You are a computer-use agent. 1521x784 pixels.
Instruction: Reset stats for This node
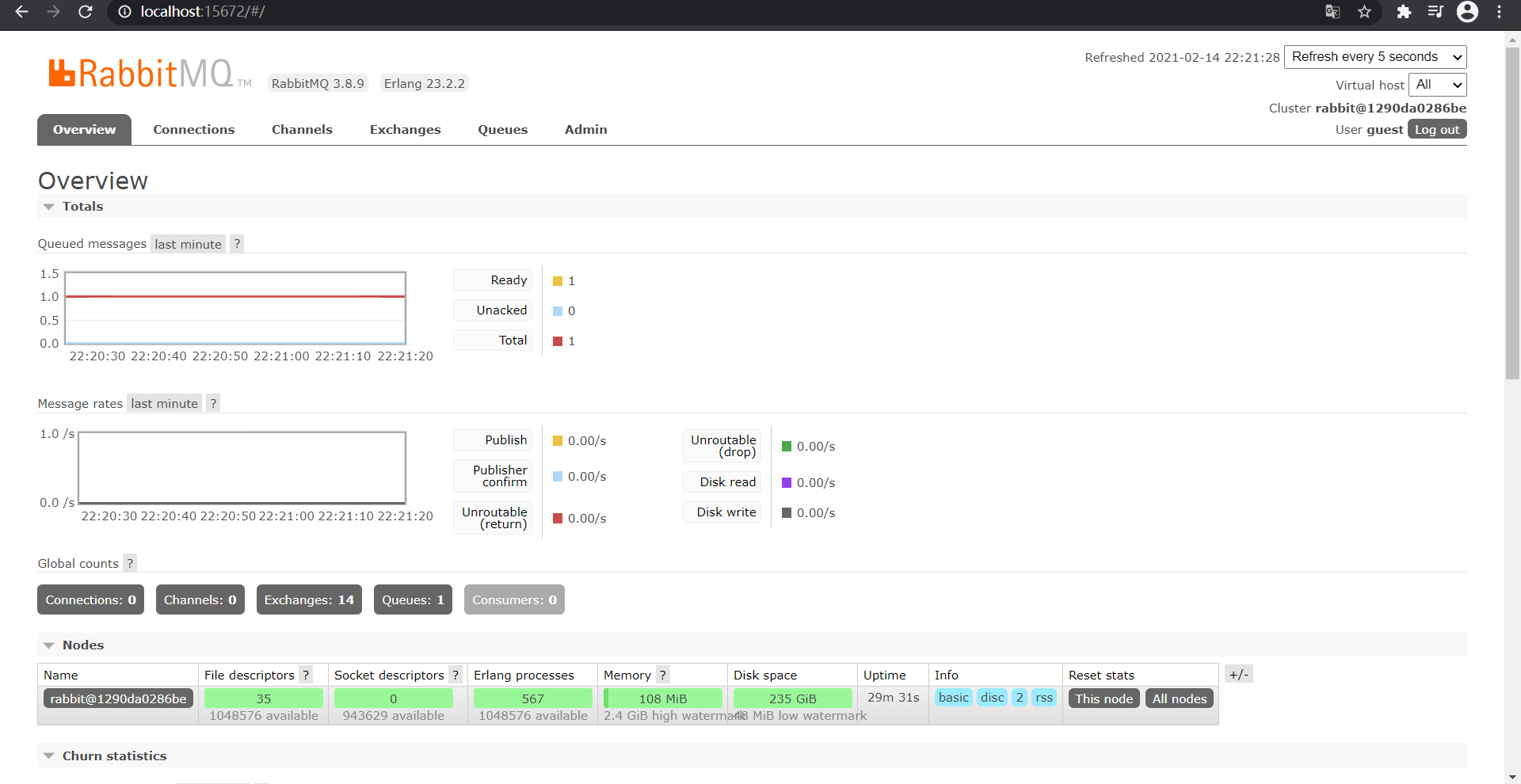[x=1104, y=698]
